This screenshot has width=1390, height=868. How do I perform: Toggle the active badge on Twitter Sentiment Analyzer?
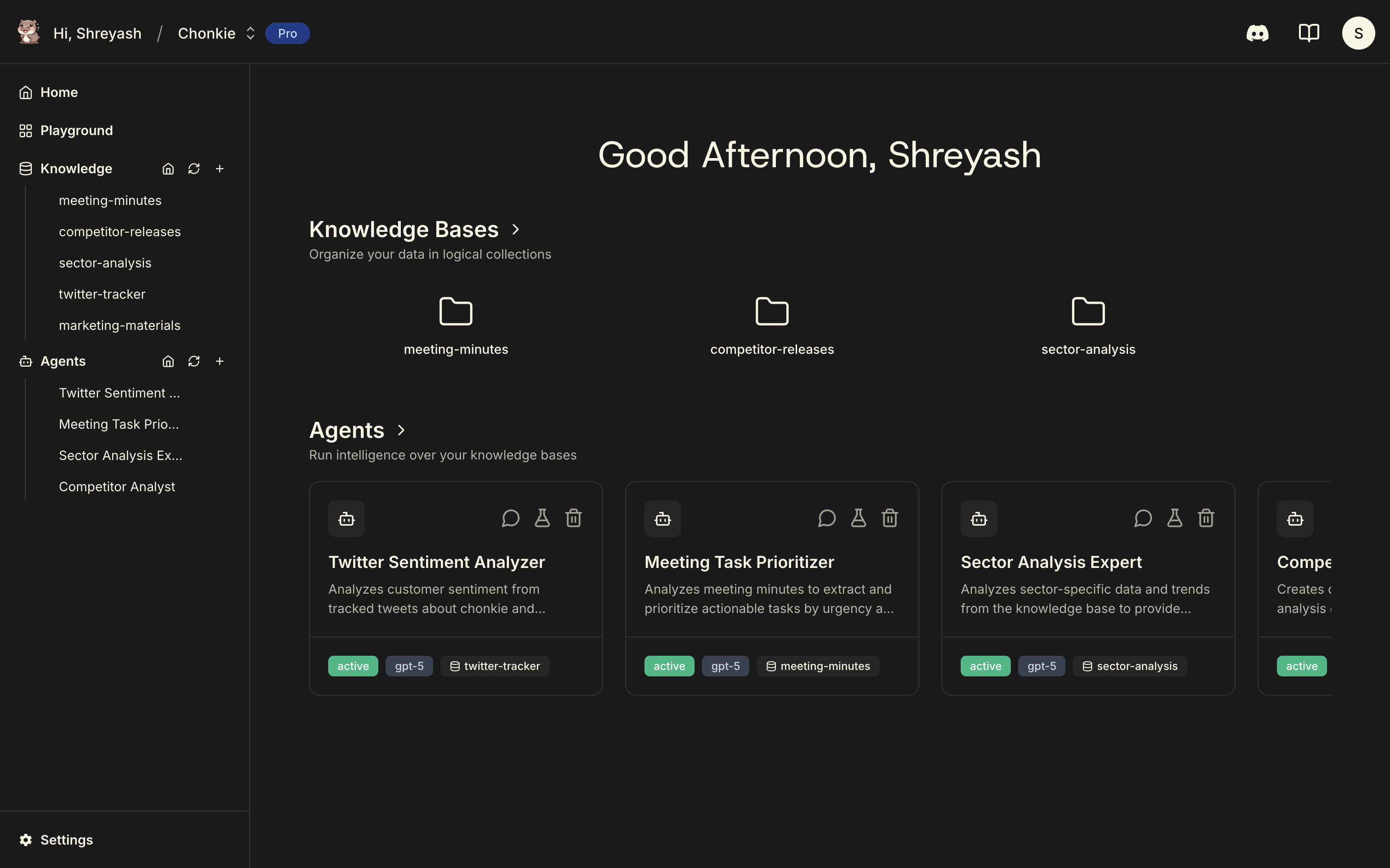click(353, 666)
